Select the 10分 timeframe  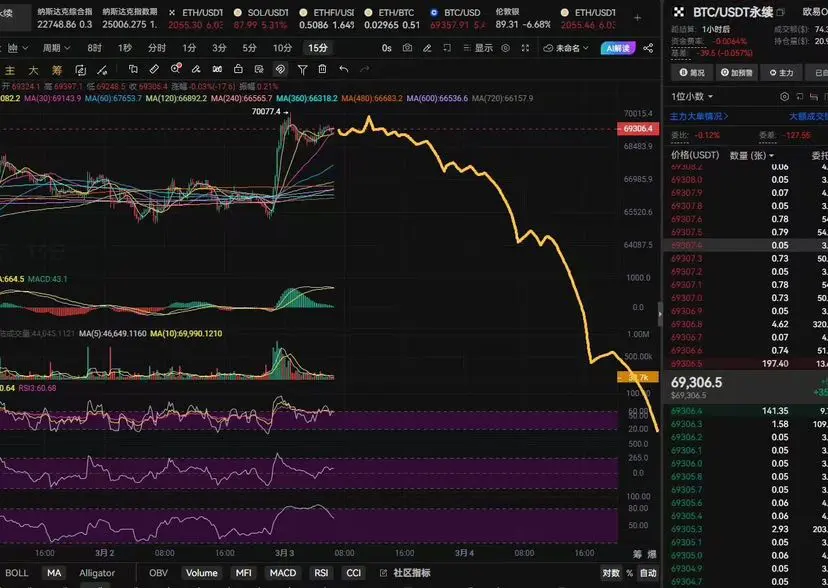283,48
